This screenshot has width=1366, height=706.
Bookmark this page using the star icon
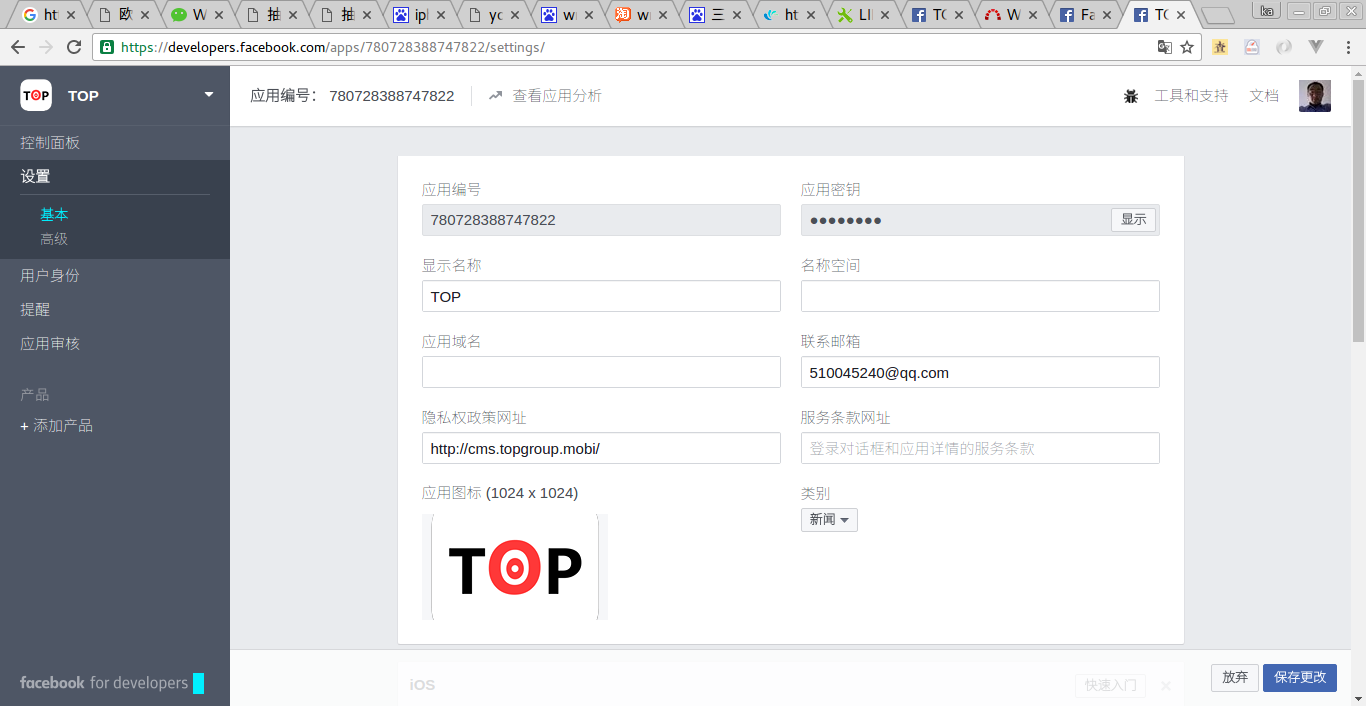[x=1187, y=46]
